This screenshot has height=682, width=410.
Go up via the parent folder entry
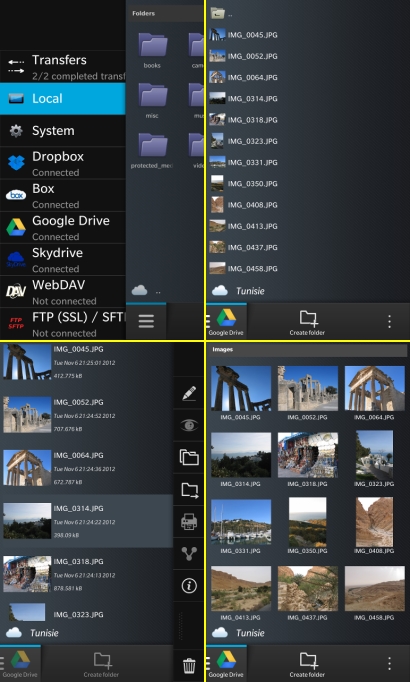point(222,13)
